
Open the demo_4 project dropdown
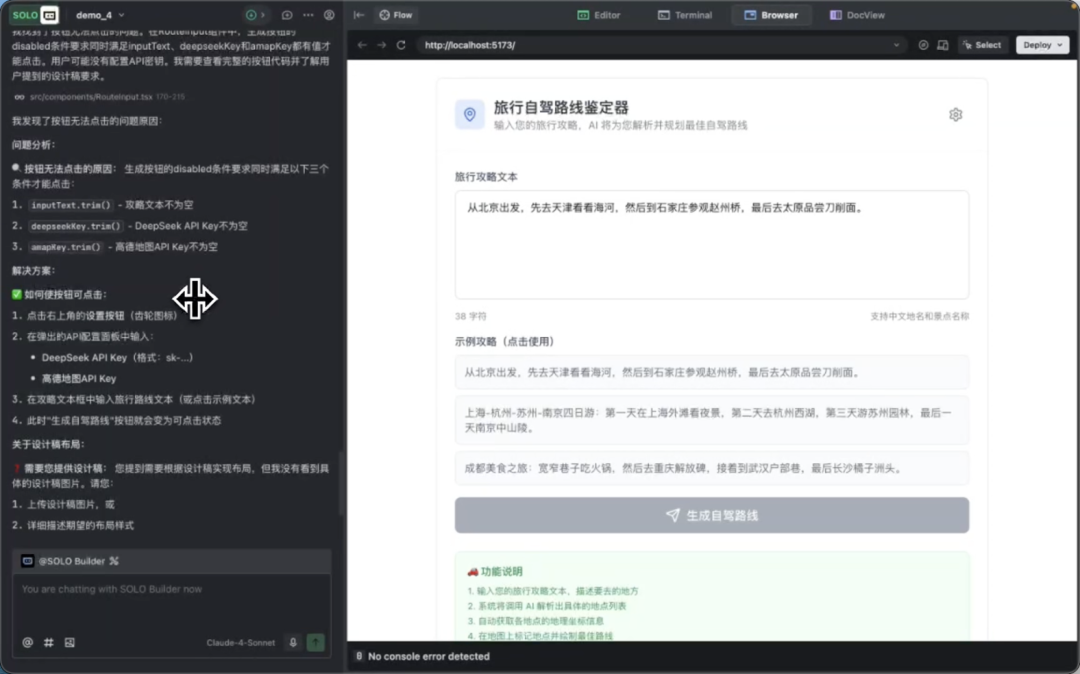coord(101,15)
